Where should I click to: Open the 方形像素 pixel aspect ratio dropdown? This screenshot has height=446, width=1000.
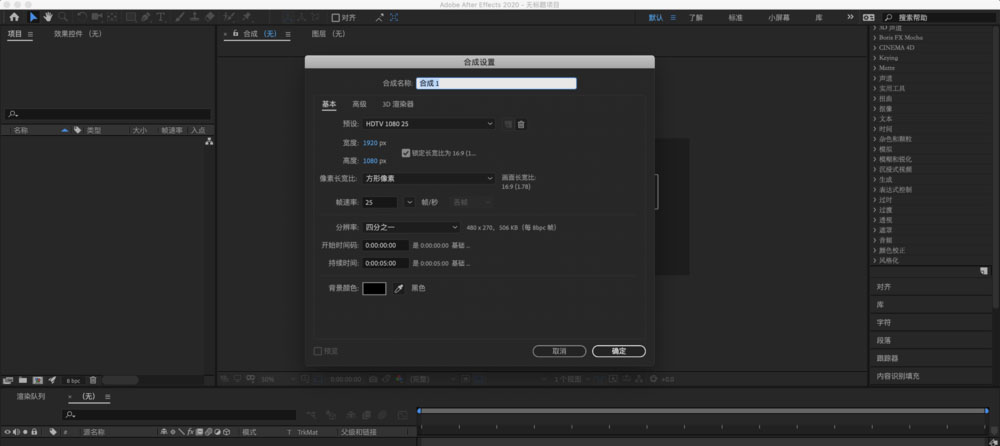428,178
